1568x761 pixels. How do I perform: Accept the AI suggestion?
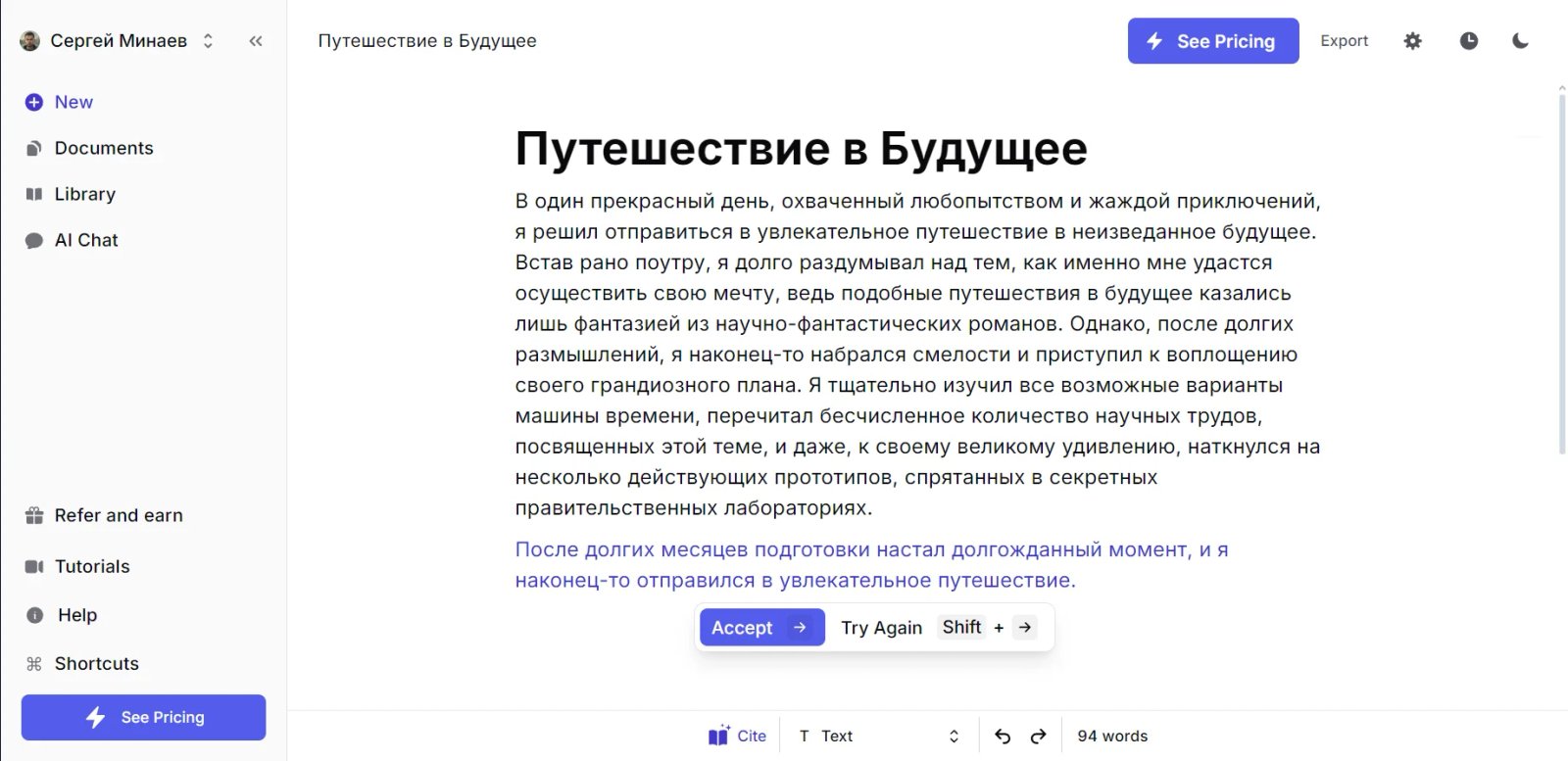(761, 628)
